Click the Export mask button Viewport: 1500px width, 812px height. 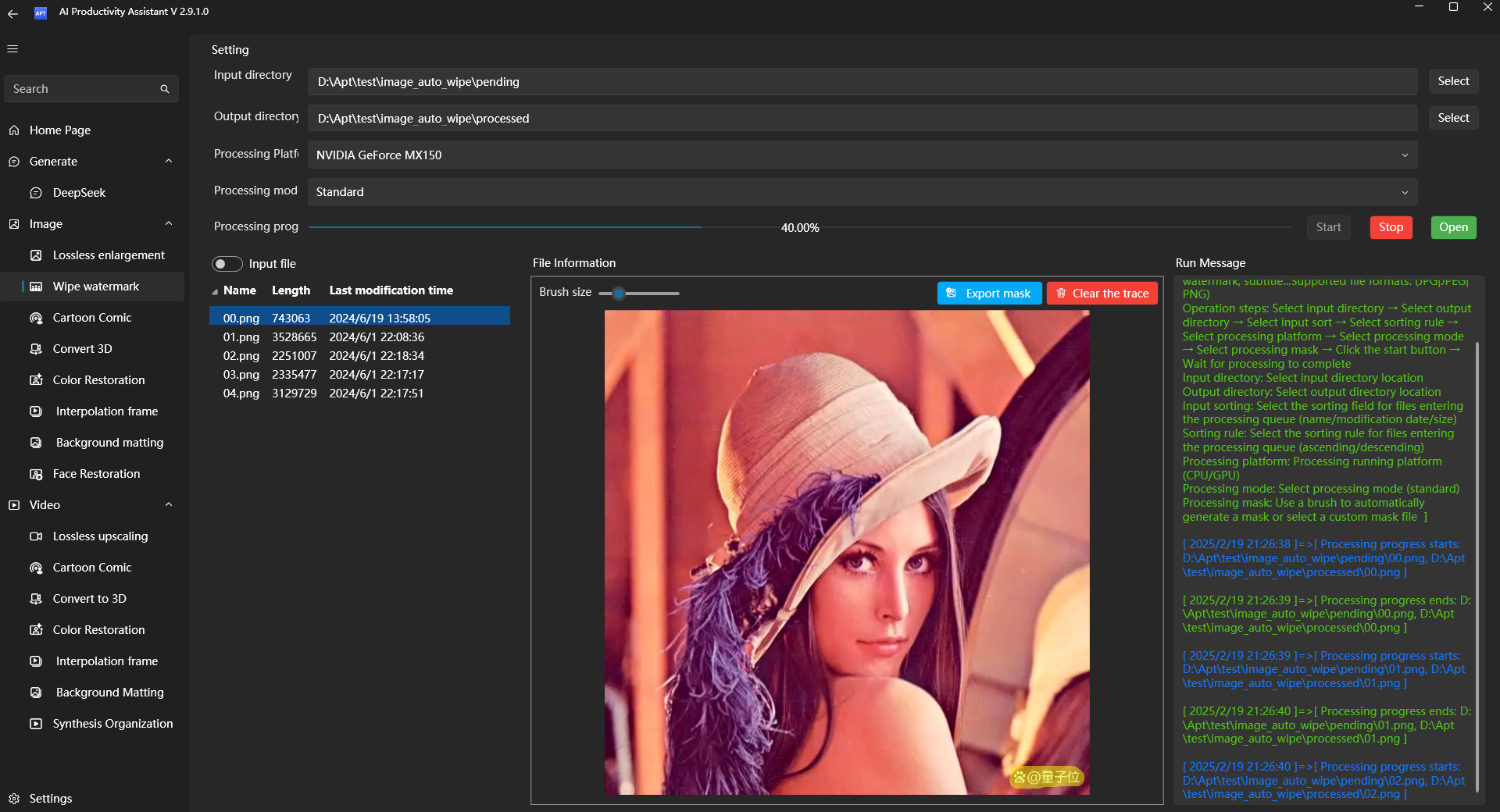click(989, 294)
